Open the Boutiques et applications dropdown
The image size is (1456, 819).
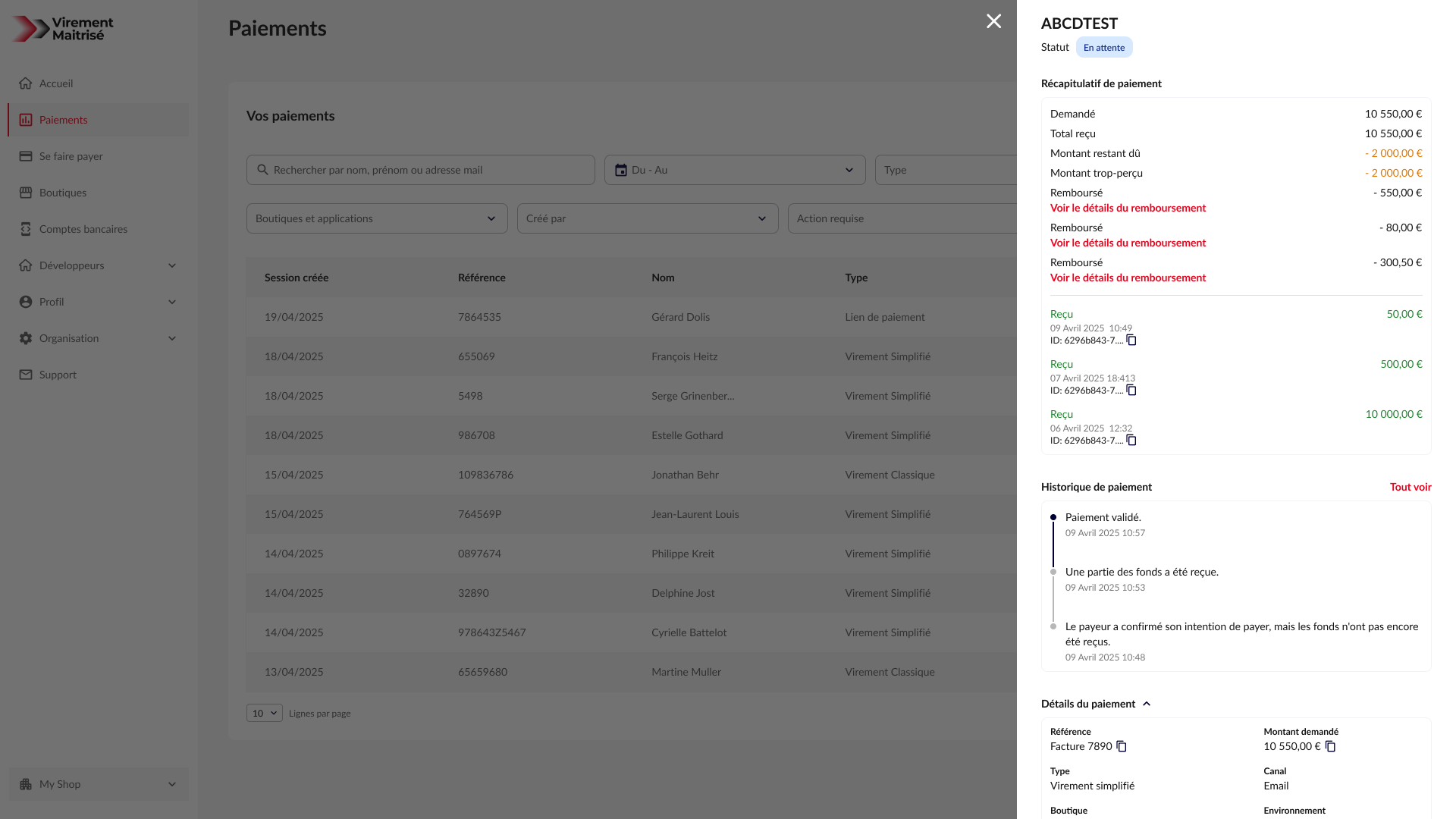tap(377, 218)
